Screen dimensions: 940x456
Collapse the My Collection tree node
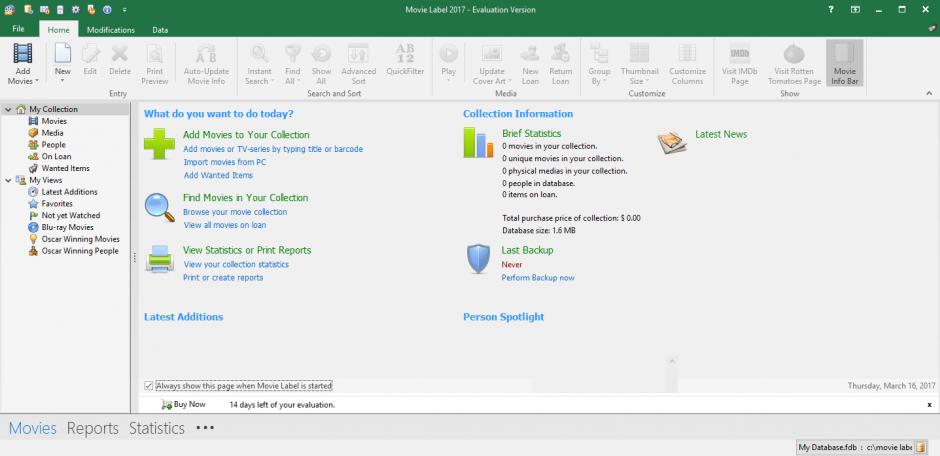(8, 110)
